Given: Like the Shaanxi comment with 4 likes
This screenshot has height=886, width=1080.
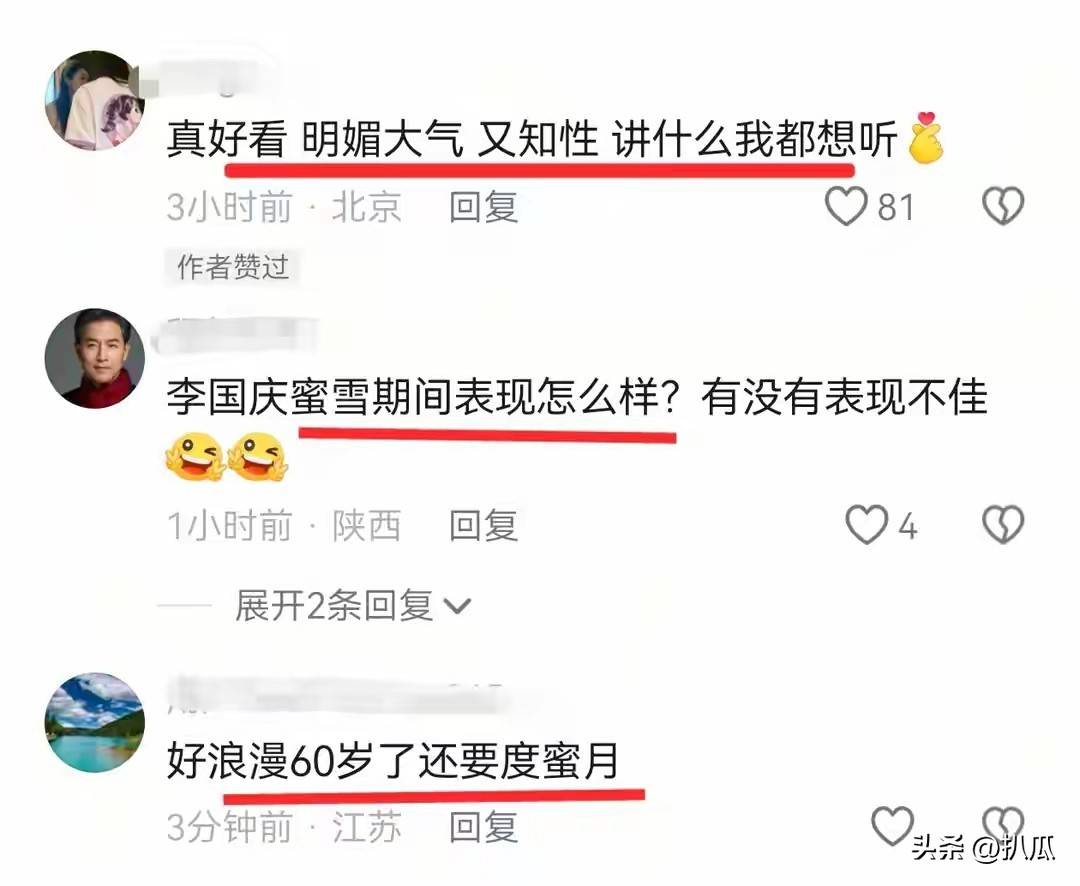Looking at the screenshot, I should [866, 525].
